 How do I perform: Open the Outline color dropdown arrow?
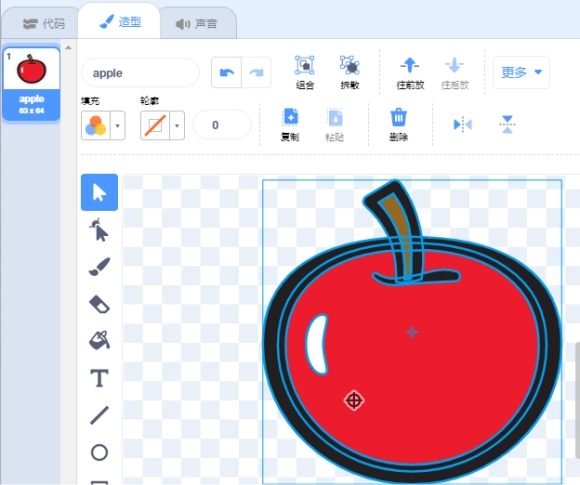pos(177,125)
